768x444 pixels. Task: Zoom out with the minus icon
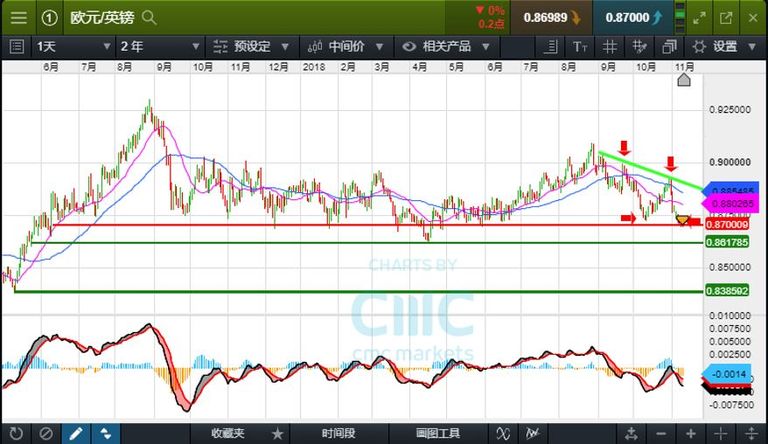[661, 433]
